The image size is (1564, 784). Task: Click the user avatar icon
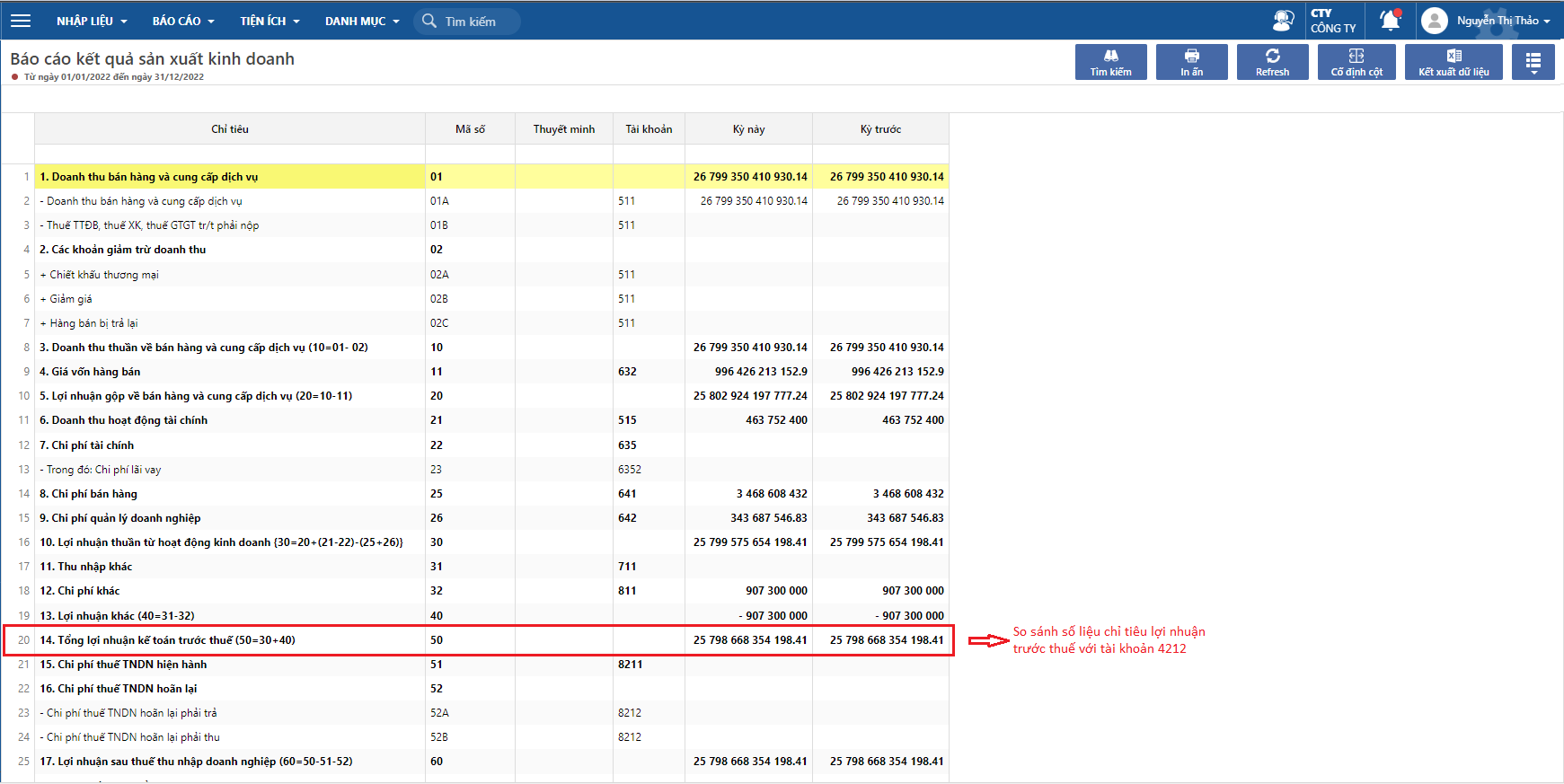tap(1435, 21)
